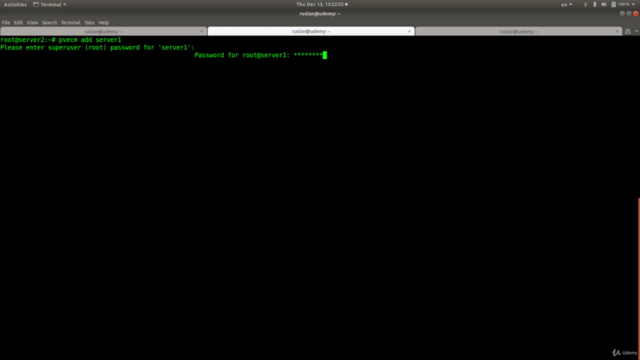Click 'Password for root@server1:' text
Image resolution: width=640 pixels, height=360 pixels.
tap(242, 55)
